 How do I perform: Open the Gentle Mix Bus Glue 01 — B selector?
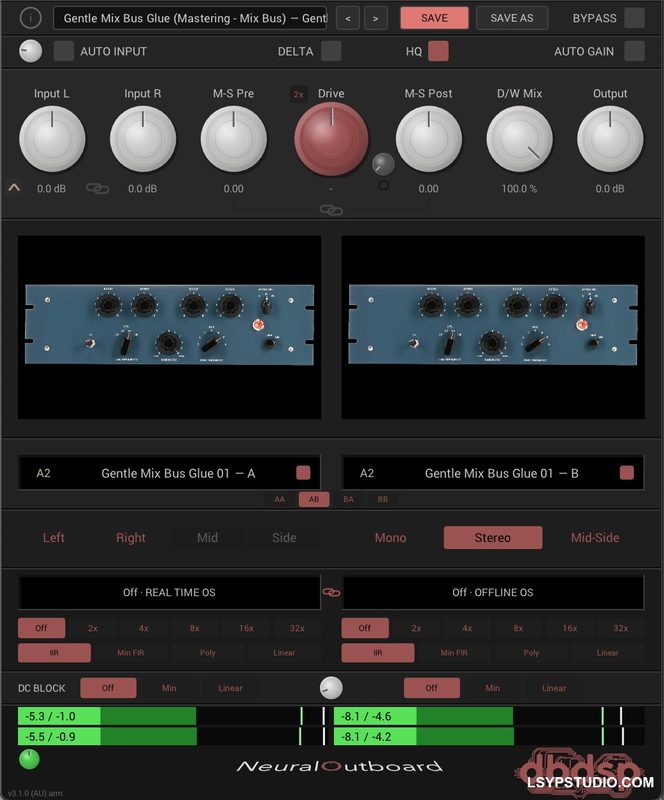[x=493, y=473]
